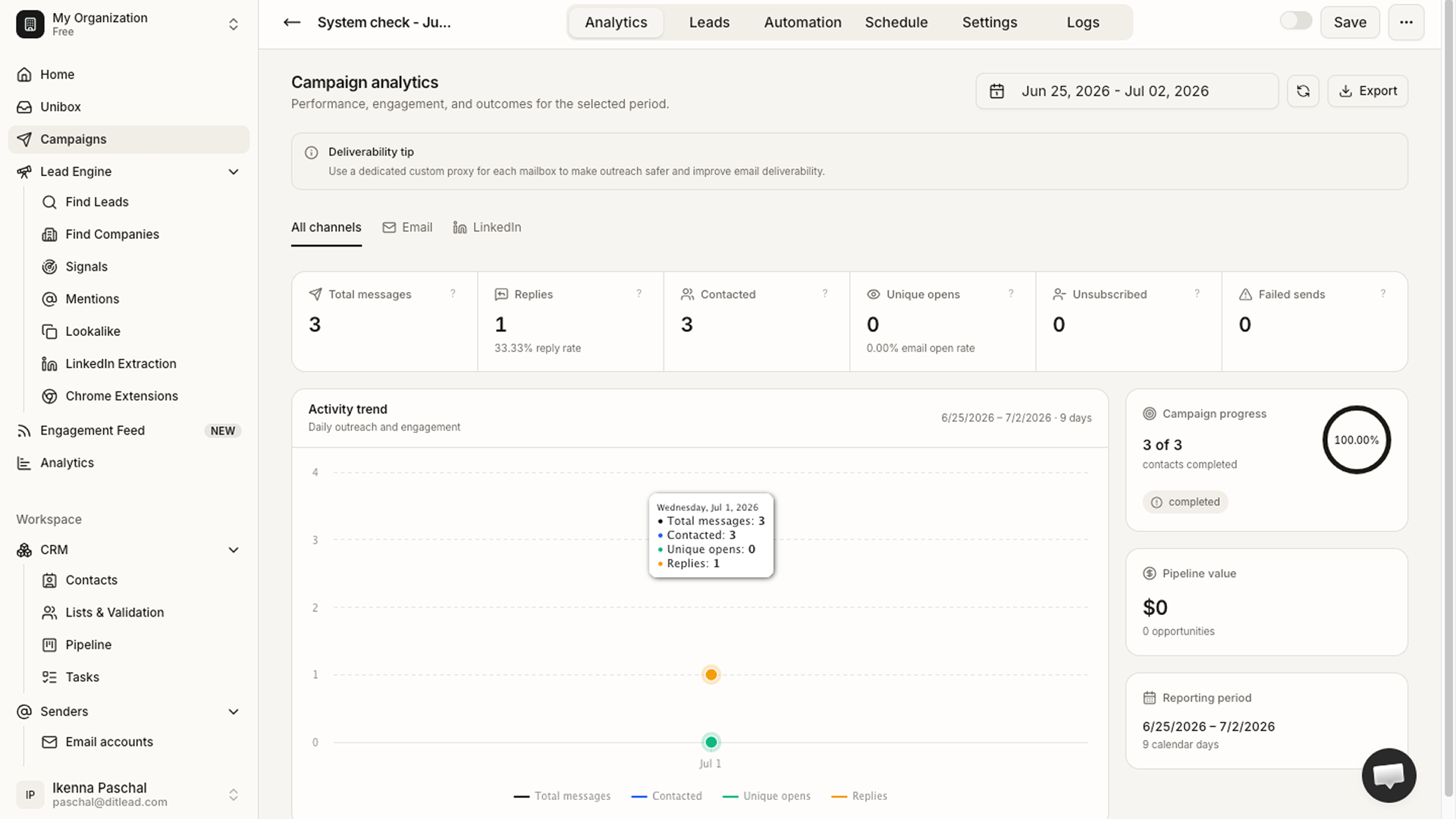Image resolution: width=1456 pixels, height=819 pixels.
Task: Open Mentions
Action: [141, 299]
